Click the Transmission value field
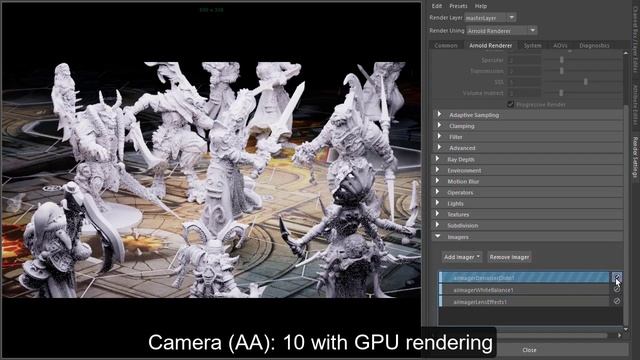This screenshot has height=360, width=640. [x=524, y=71]
